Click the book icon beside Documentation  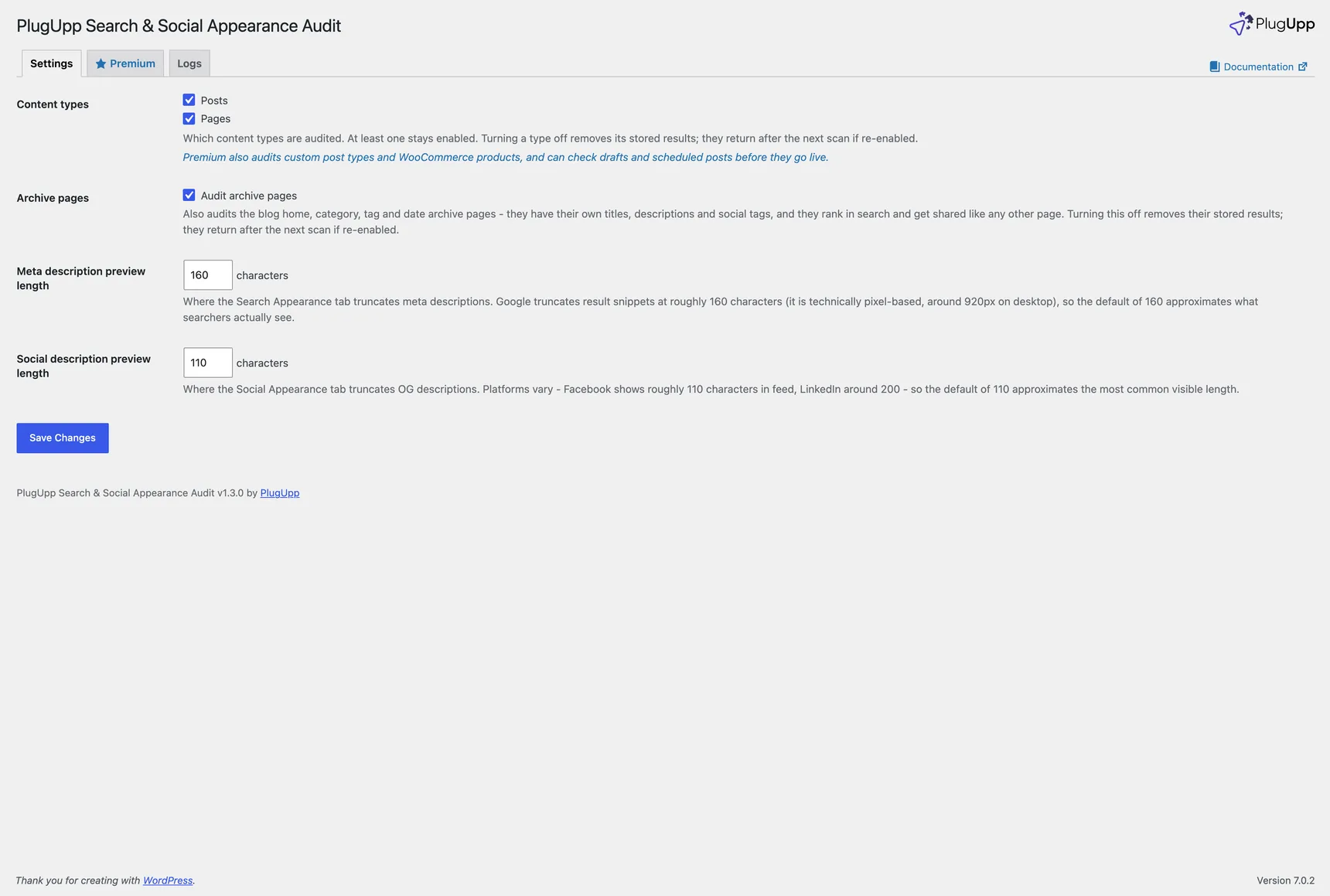tap(1214, 66)
